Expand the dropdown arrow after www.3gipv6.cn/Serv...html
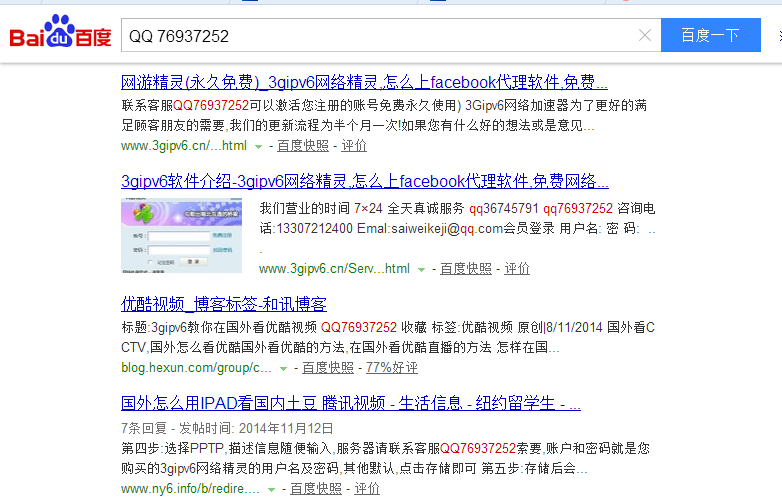Viewport: 782px width, 504px height. (x=421, y=270)
